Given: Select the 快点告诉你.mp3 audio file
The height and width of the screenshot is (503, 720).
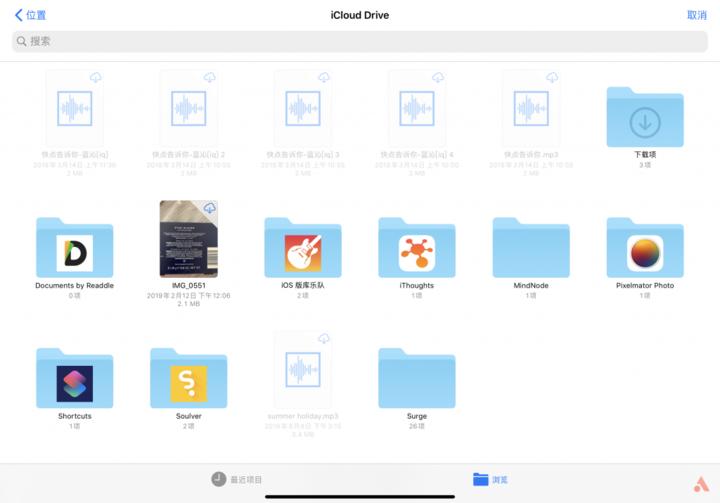Looking at the screenshot, I should (x=531, y=108).
